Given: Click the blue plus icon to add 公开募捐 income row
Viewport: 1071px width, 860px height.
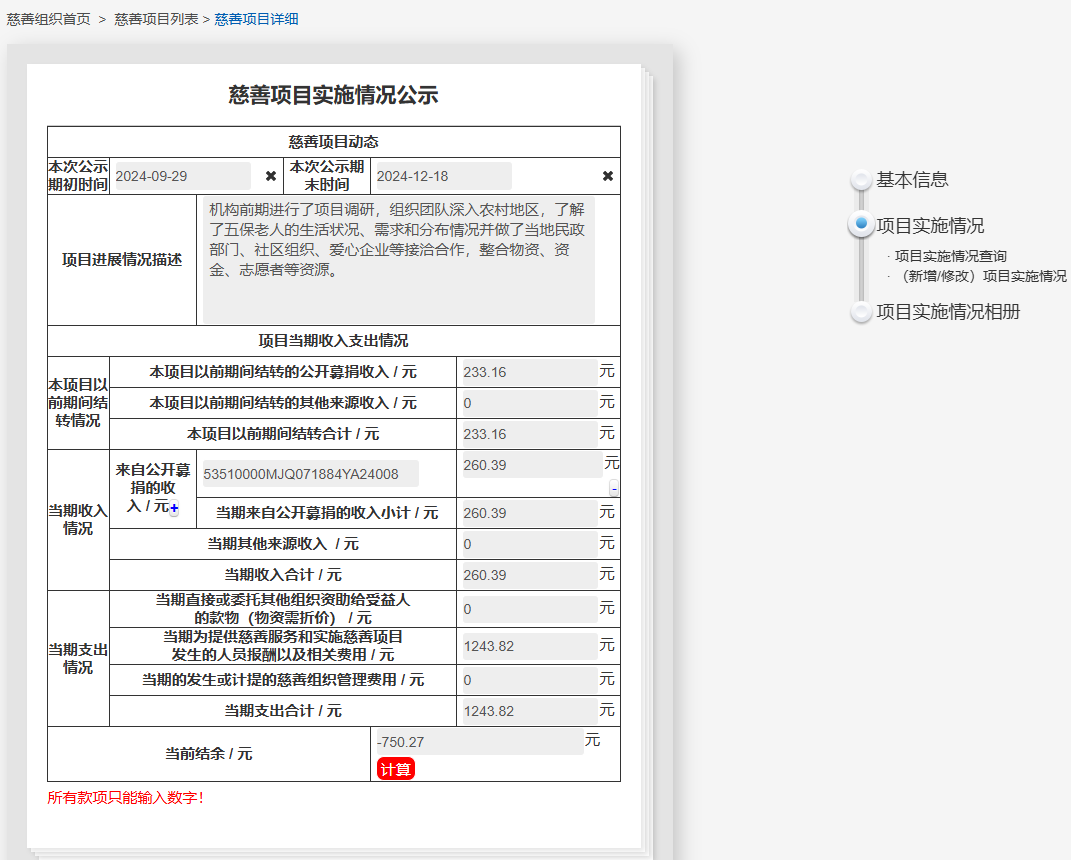Looking at the screenshot, I should pos(174,510).
